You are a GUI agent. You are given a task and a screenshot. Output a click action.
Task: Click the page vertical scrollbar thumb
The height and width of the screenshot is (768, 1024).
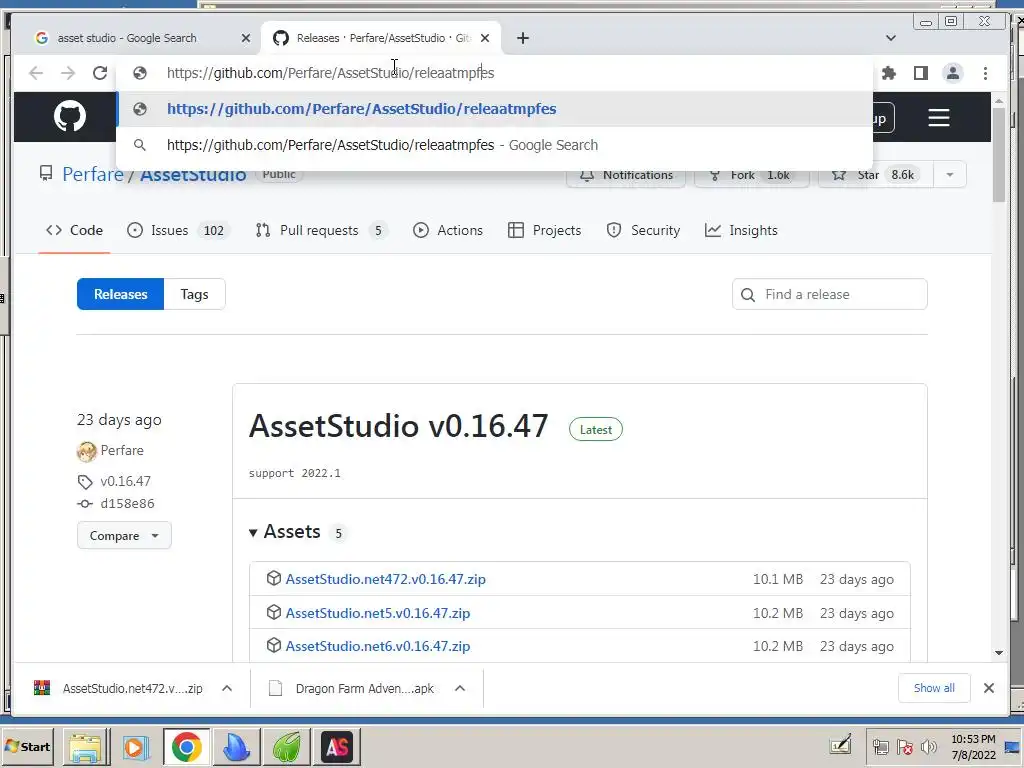(999, 155)
